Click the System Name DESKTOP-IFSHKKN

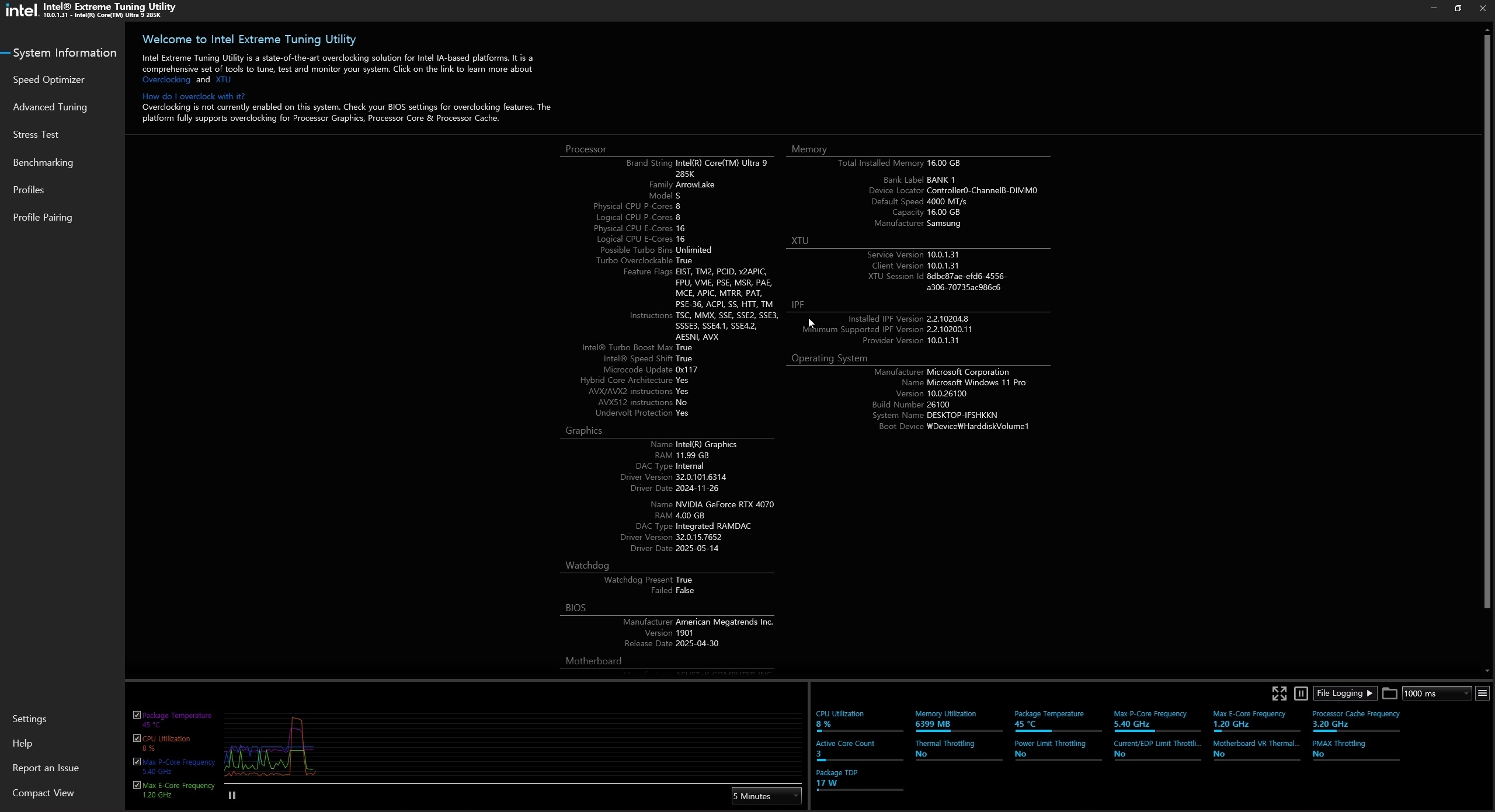962,415
